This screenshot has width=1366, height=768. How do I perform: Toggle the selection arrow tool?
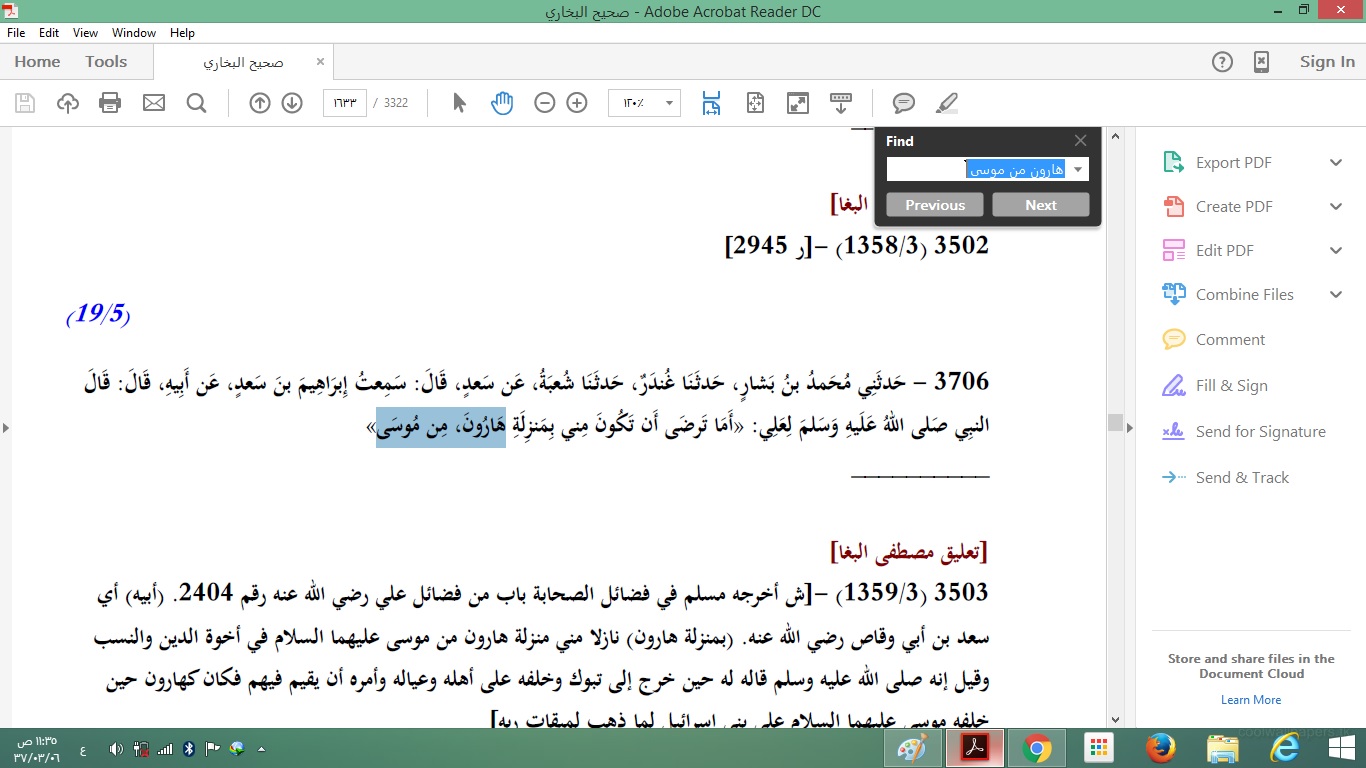coord(460,103)
